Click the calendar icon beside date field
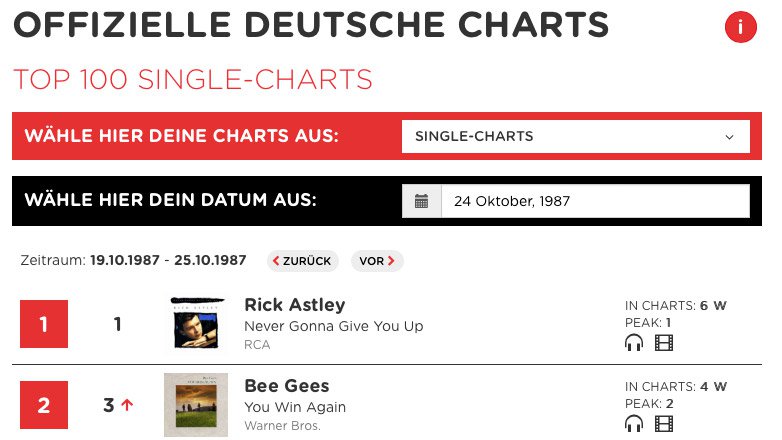782x440 pixels. pos(421,201)
